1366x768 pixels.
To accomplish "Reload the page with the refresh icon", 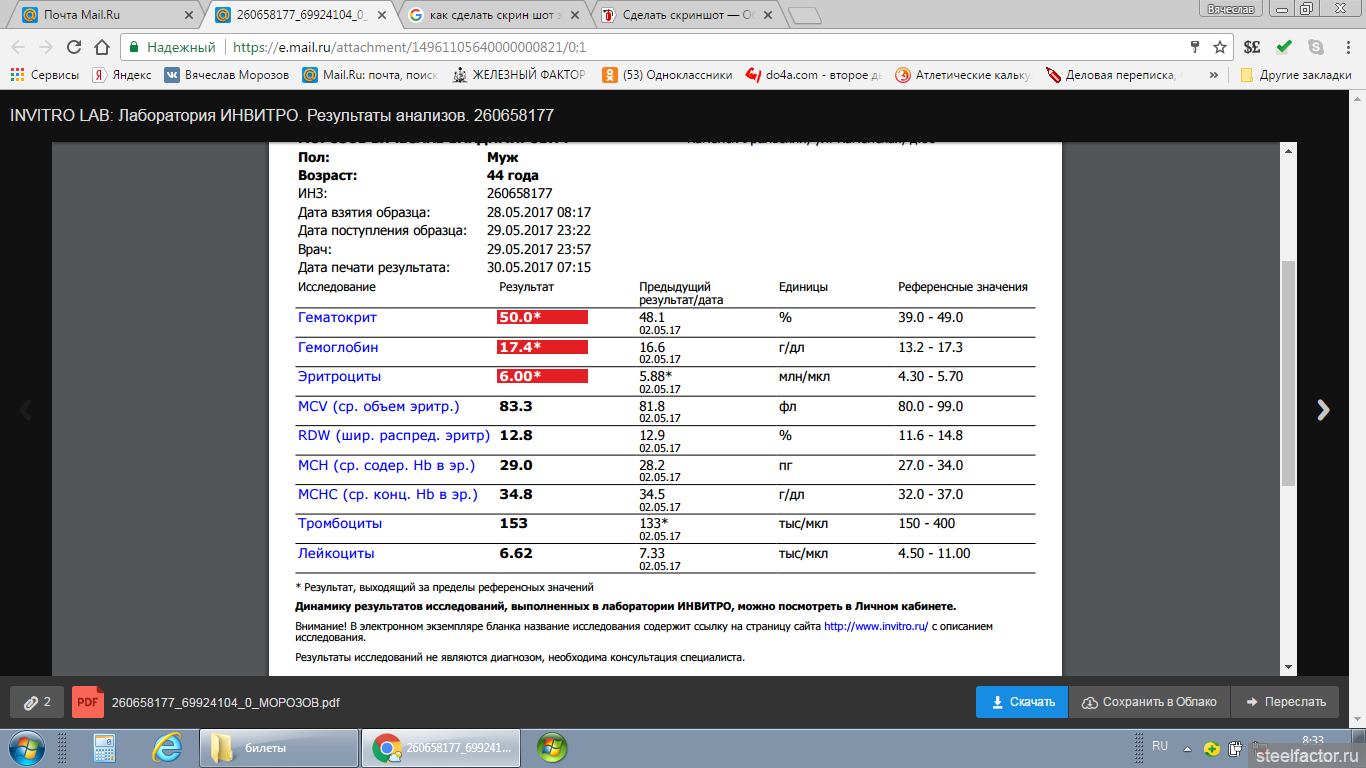I will point(73,47).
